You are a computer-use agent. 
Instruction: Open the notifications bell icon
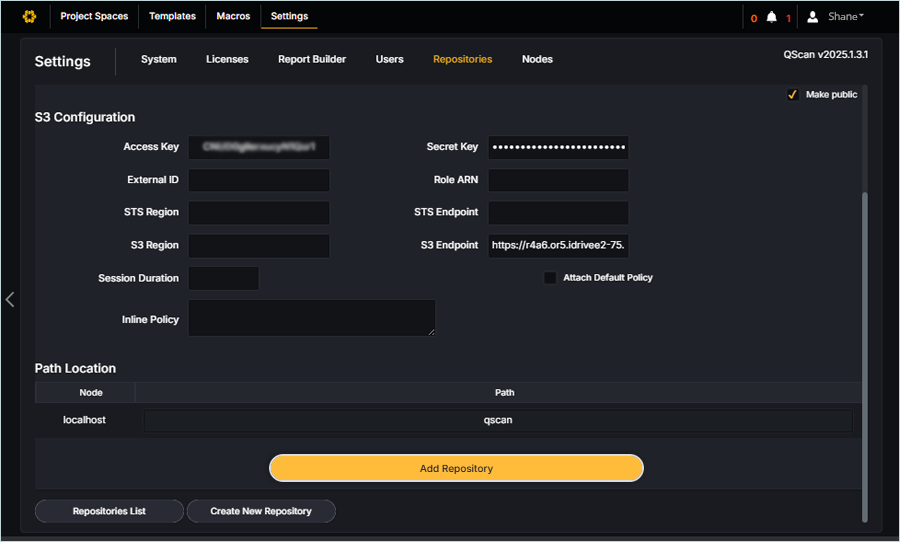pos(771,17)
